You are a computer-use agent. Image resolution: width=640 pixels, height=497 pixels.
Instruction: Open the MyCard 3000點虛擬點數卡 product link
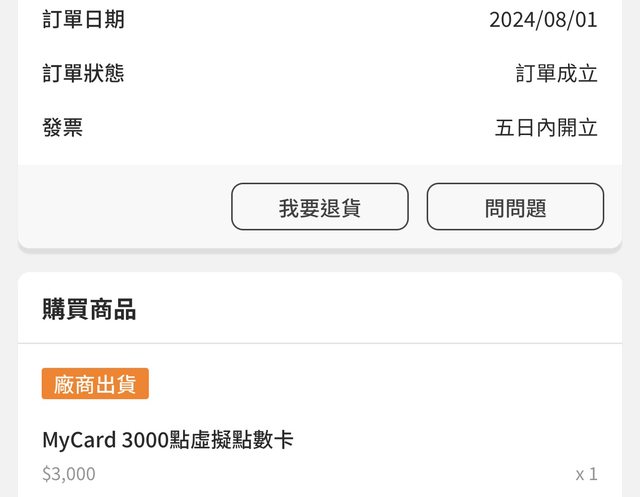pyautogui.click(x=168, y=440)
